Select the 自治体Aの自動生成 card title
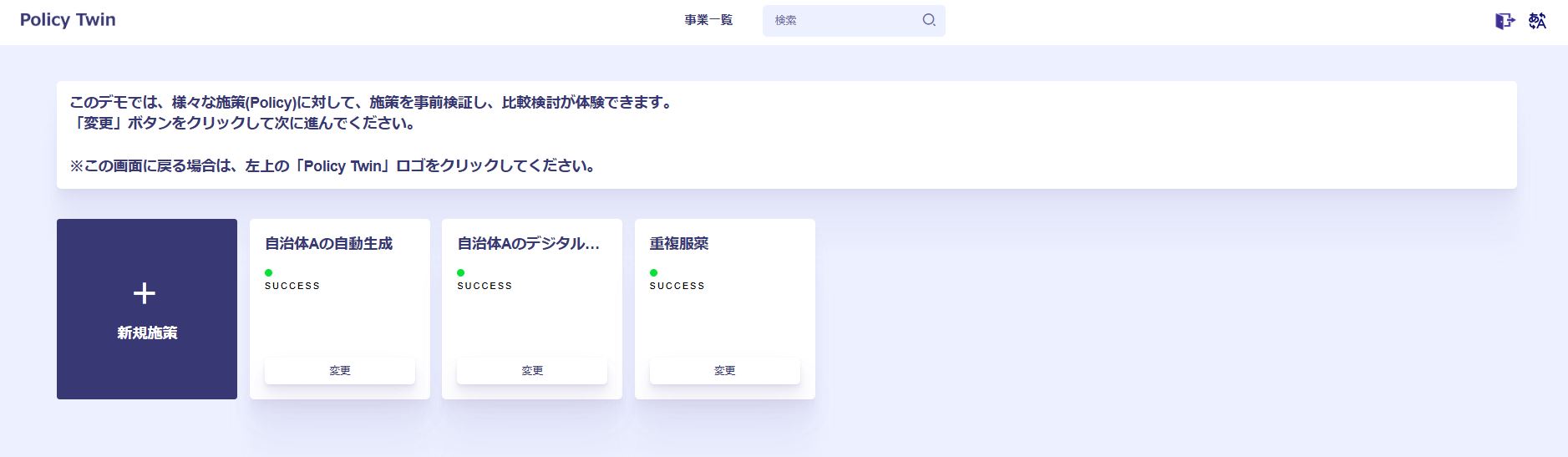Image resolution: width=1568 pixels, height=457 pixels. tap(328, 244)
